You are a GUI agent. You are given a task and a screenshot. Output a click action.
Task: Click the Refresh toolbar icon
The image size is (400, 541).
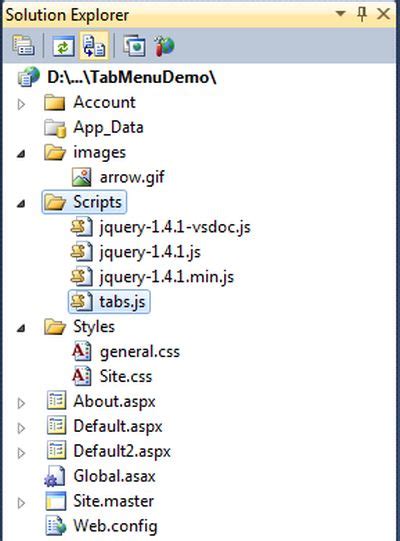63,46
